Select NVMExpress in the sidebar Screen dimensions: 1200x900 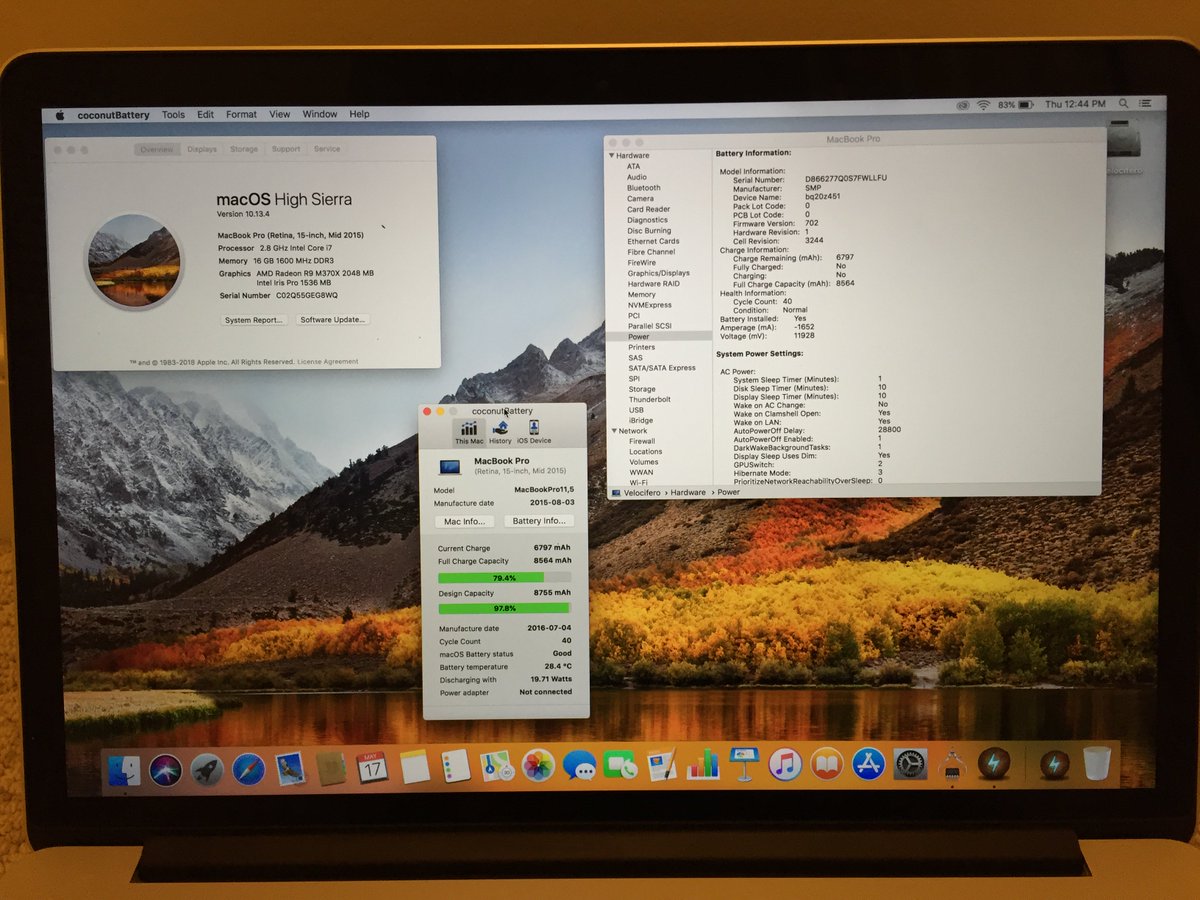pyautogui.click(x=650, y=305)
